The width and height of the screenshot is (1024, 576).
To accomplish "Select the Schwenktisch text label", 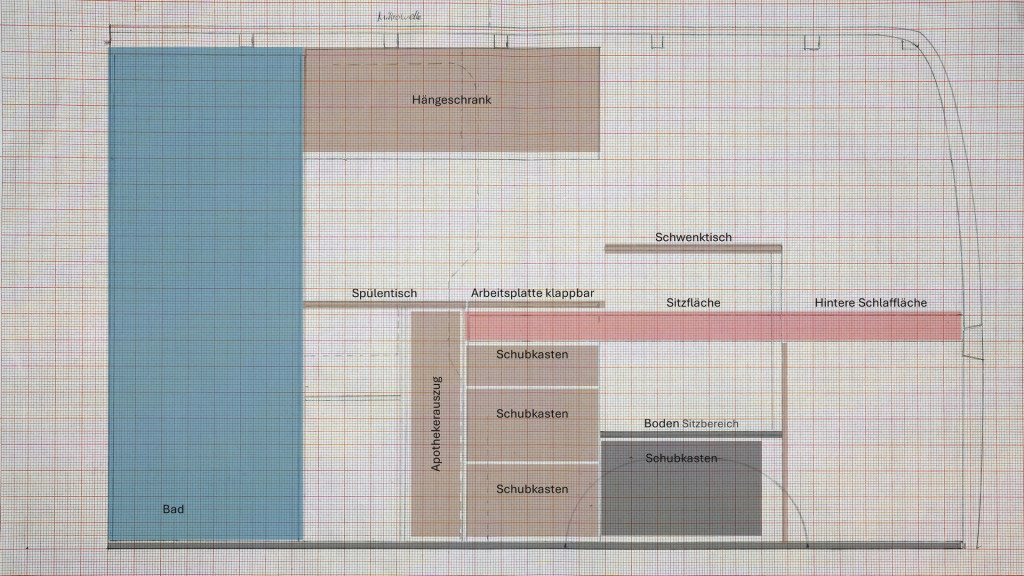I will click(x=693, y=237).
